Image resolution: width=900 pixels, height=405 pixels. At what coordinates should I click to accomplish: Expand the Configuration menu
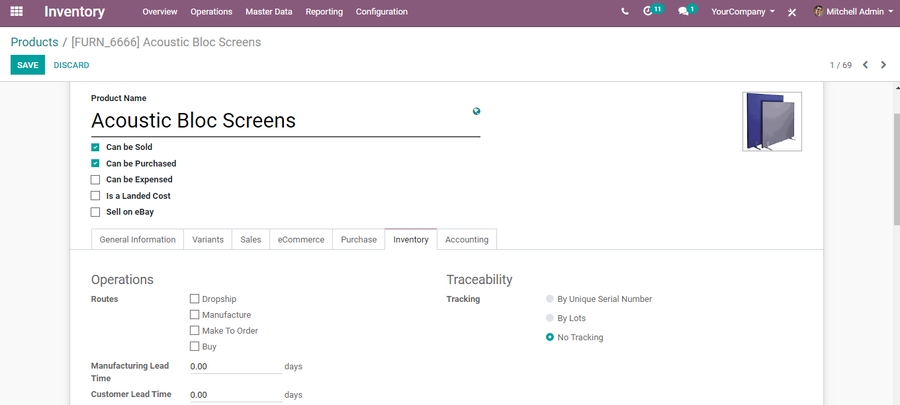(x=381, y=12)
